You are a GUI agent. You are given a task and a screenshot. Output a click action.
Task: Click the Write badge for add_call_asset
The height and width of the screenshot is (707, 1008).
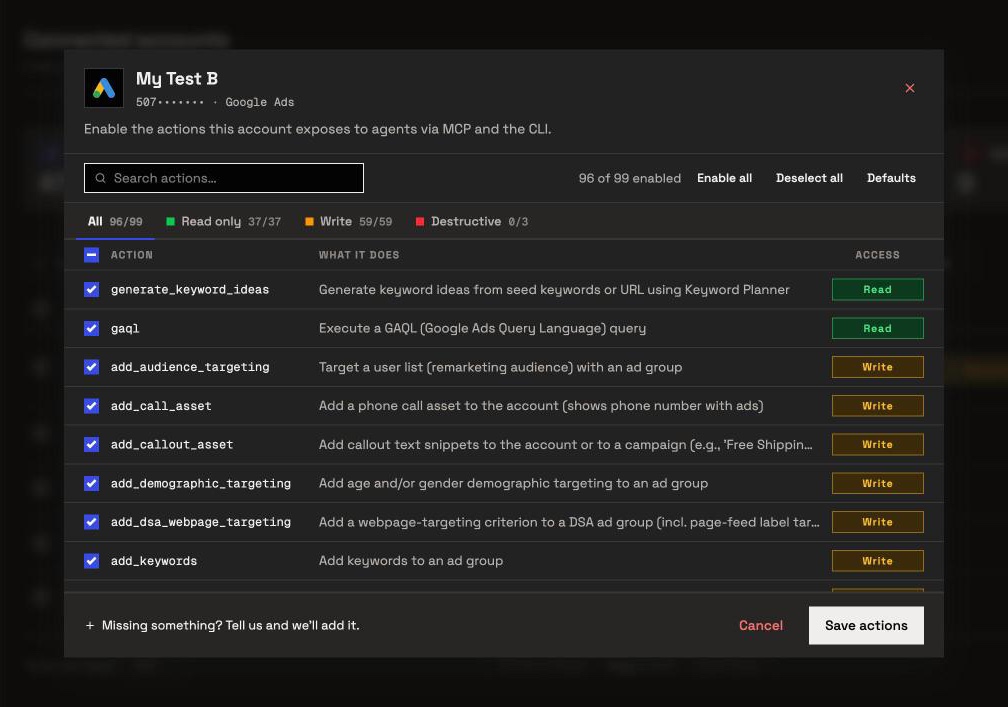pyautogui.click(x=878, y=406)
